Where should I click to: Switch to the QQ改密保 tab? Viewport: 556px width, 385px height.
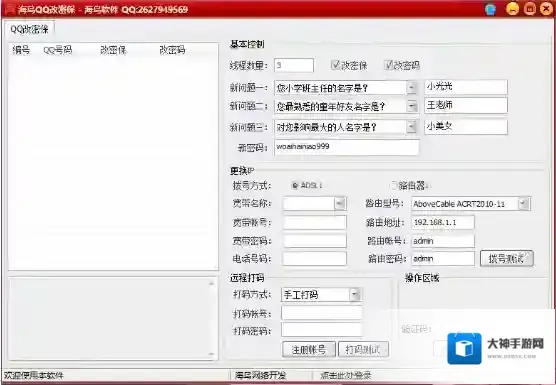[x=29, y=29]
